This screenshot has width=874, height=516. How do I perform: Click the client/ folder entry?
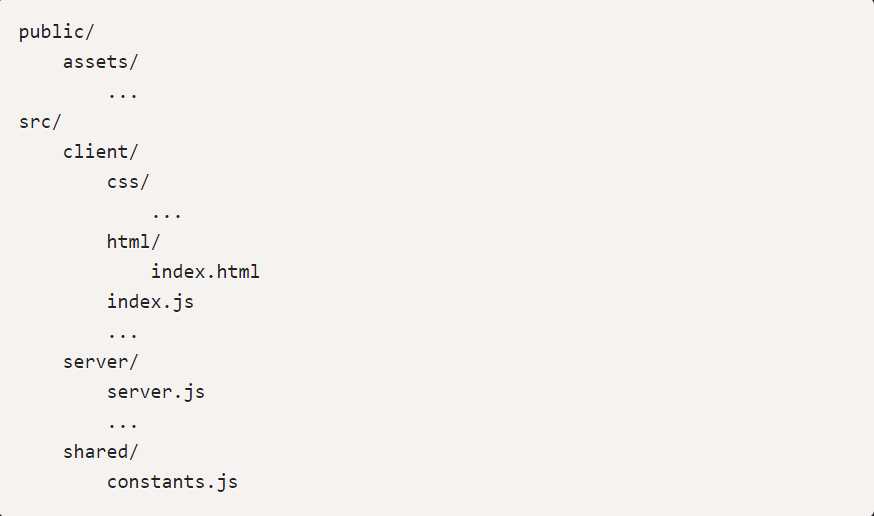[101, 151]
